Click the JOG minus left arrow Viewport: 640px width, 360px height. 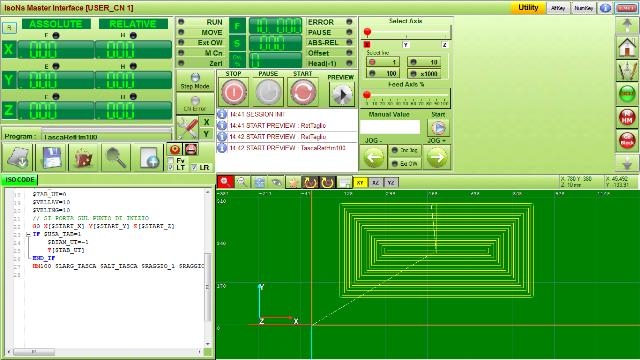373,157
